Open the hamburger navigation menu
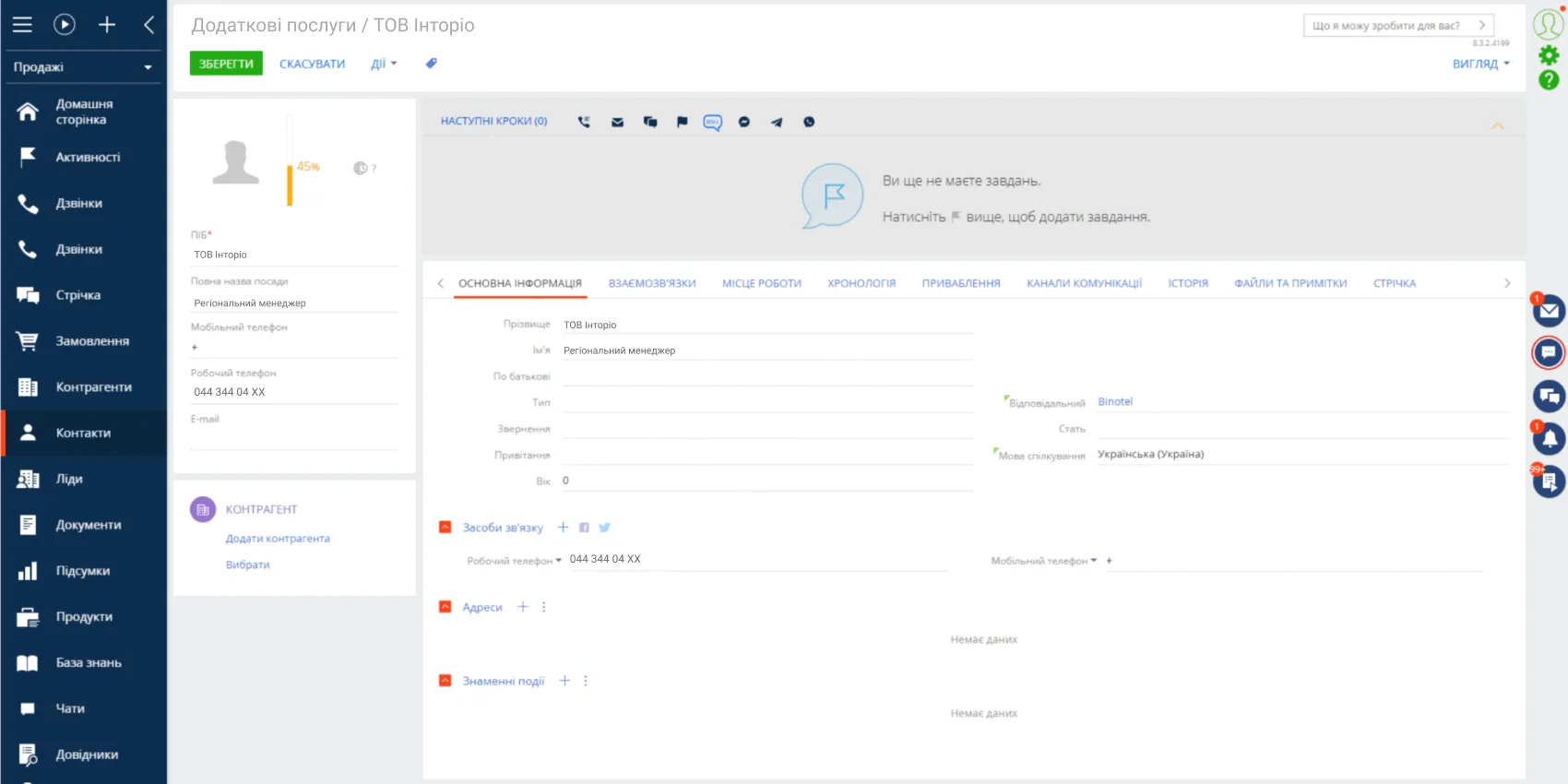The height and width of the screenshot is (784, 1568). tap(22, 25)
